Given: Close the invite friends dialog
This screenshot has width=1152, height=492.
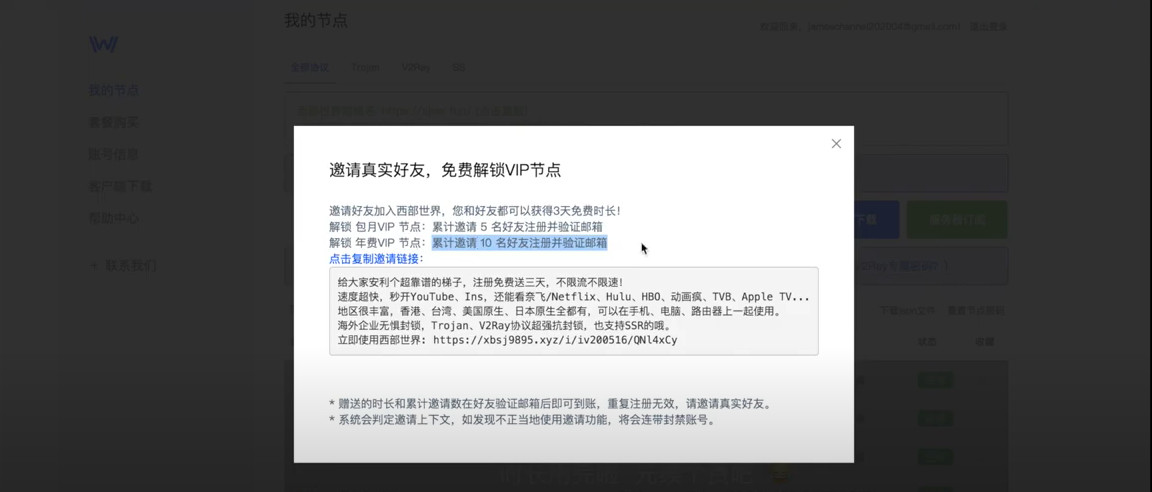Looking at the screenshot, I should pos(836,144).
